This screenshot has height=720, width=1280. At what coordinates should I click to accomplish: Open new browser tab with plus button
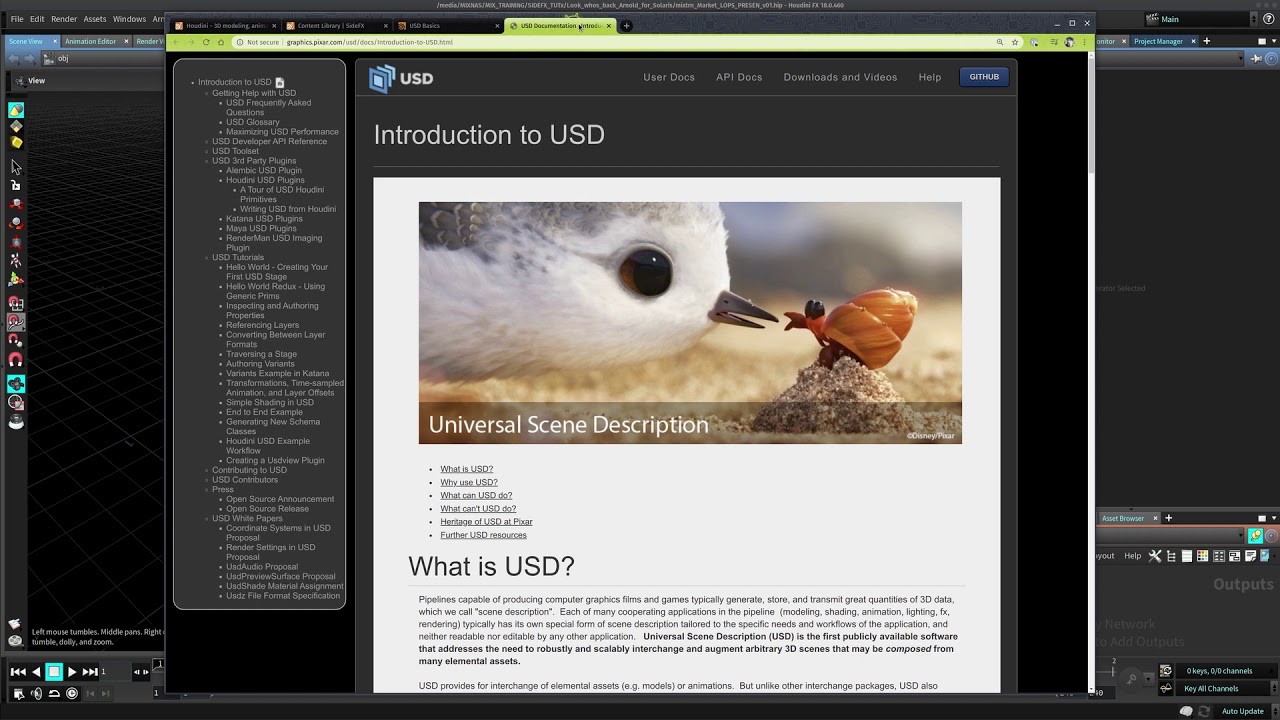coord(626,26)
